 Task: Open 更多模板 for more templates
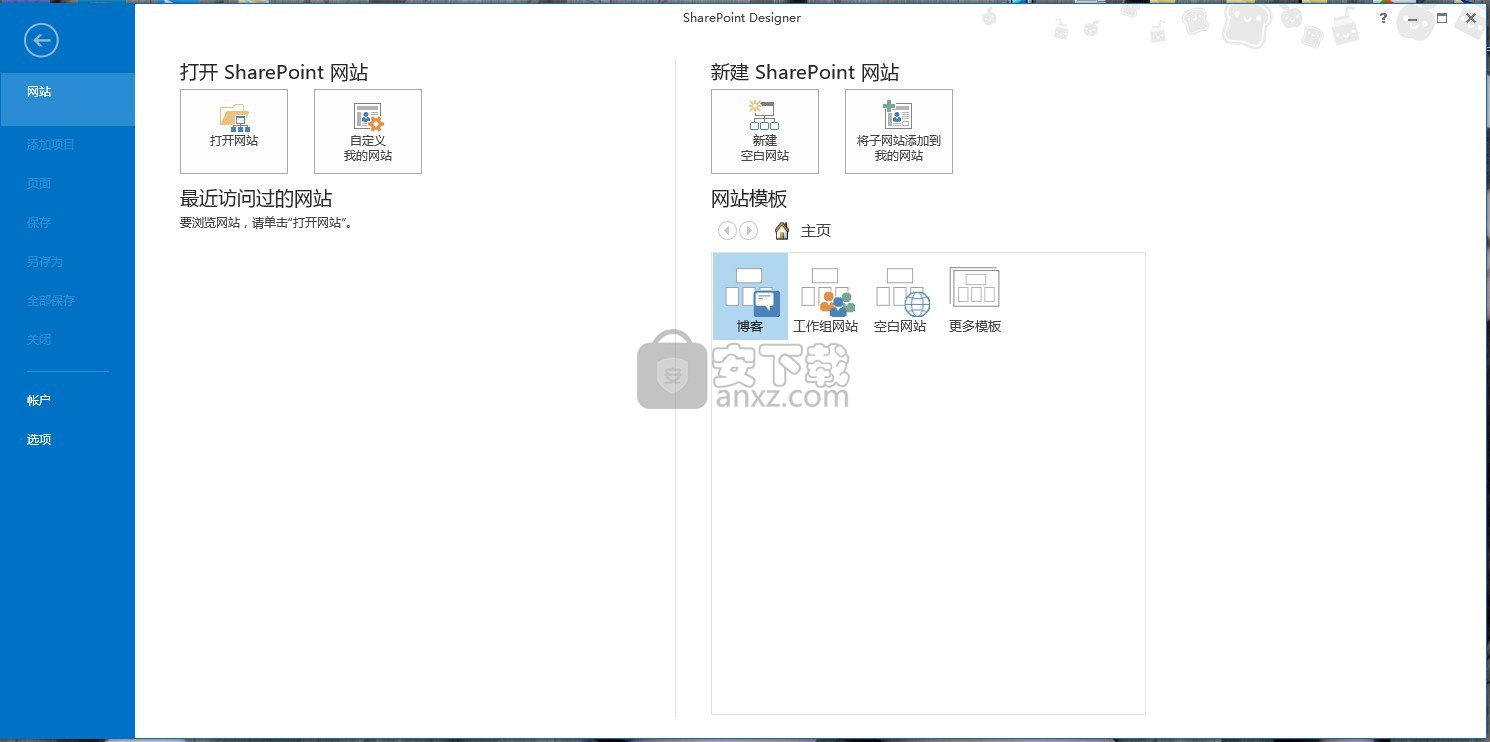(x=975, y=297)
